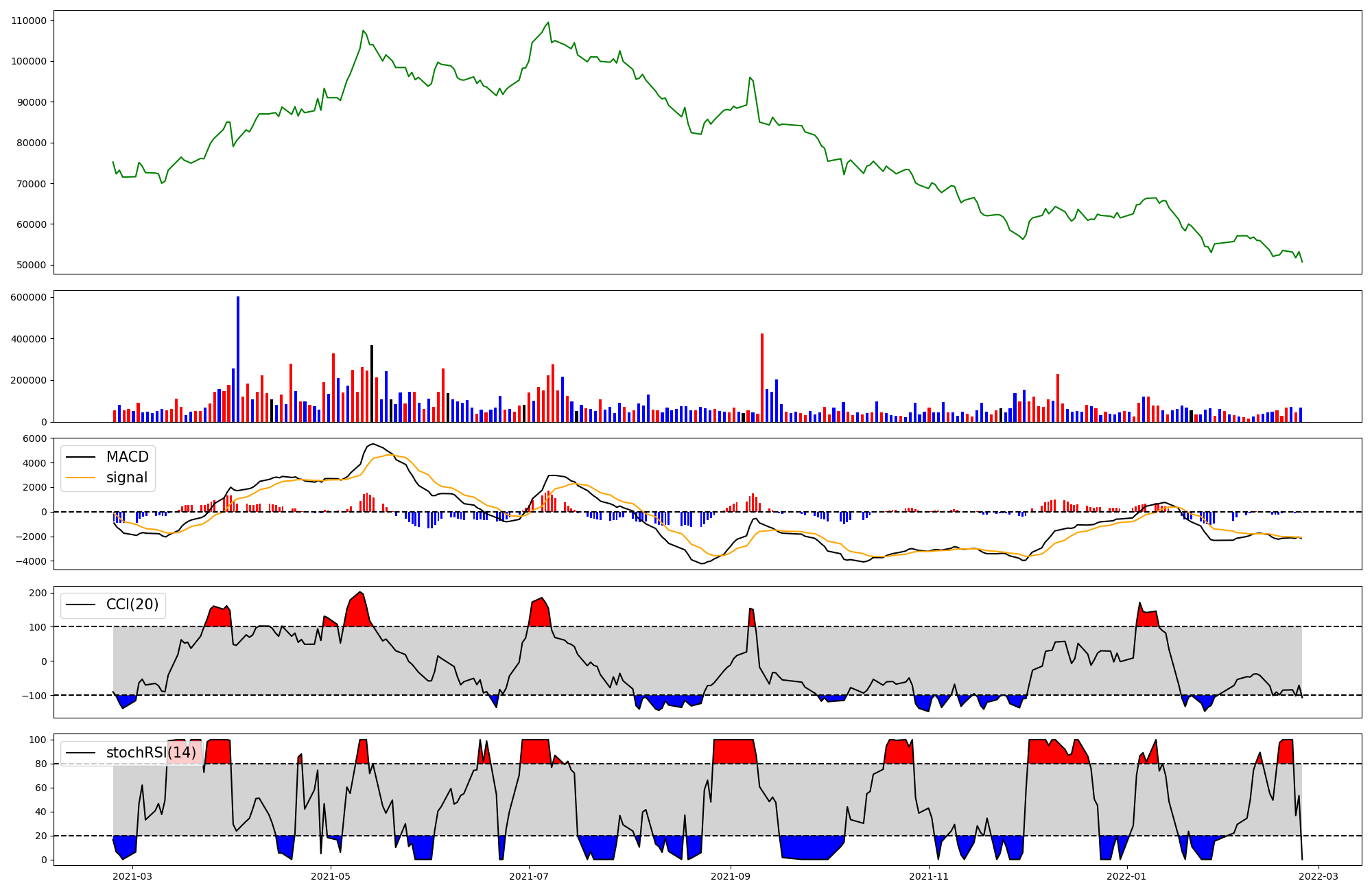The image size is (1372, 892).
Task: Click the 50000 price axis tick label
Action: pyautogui.click(x=32, y=266)
